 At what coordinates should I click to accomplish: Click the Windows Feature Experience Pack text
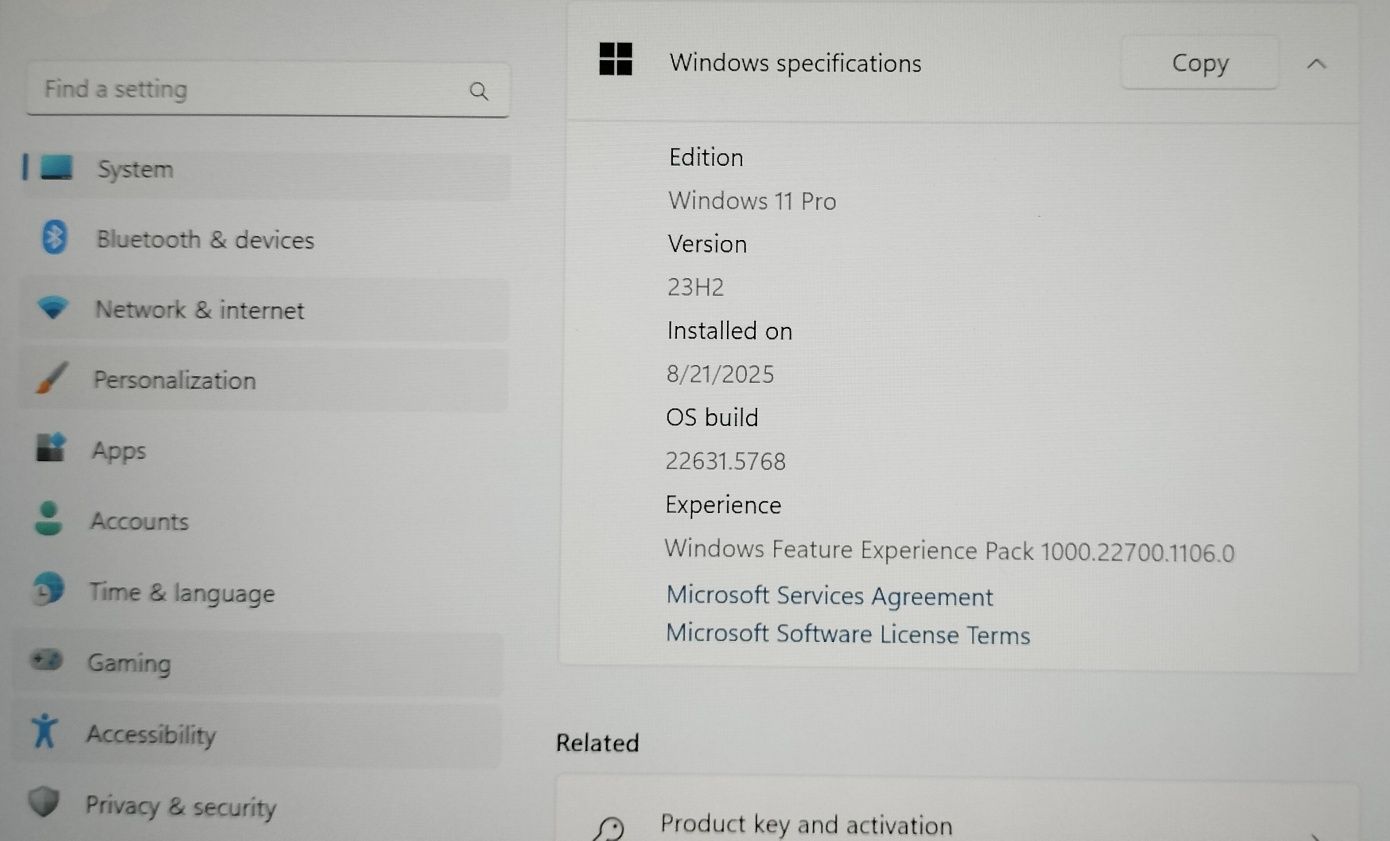[x=950, y=551]
